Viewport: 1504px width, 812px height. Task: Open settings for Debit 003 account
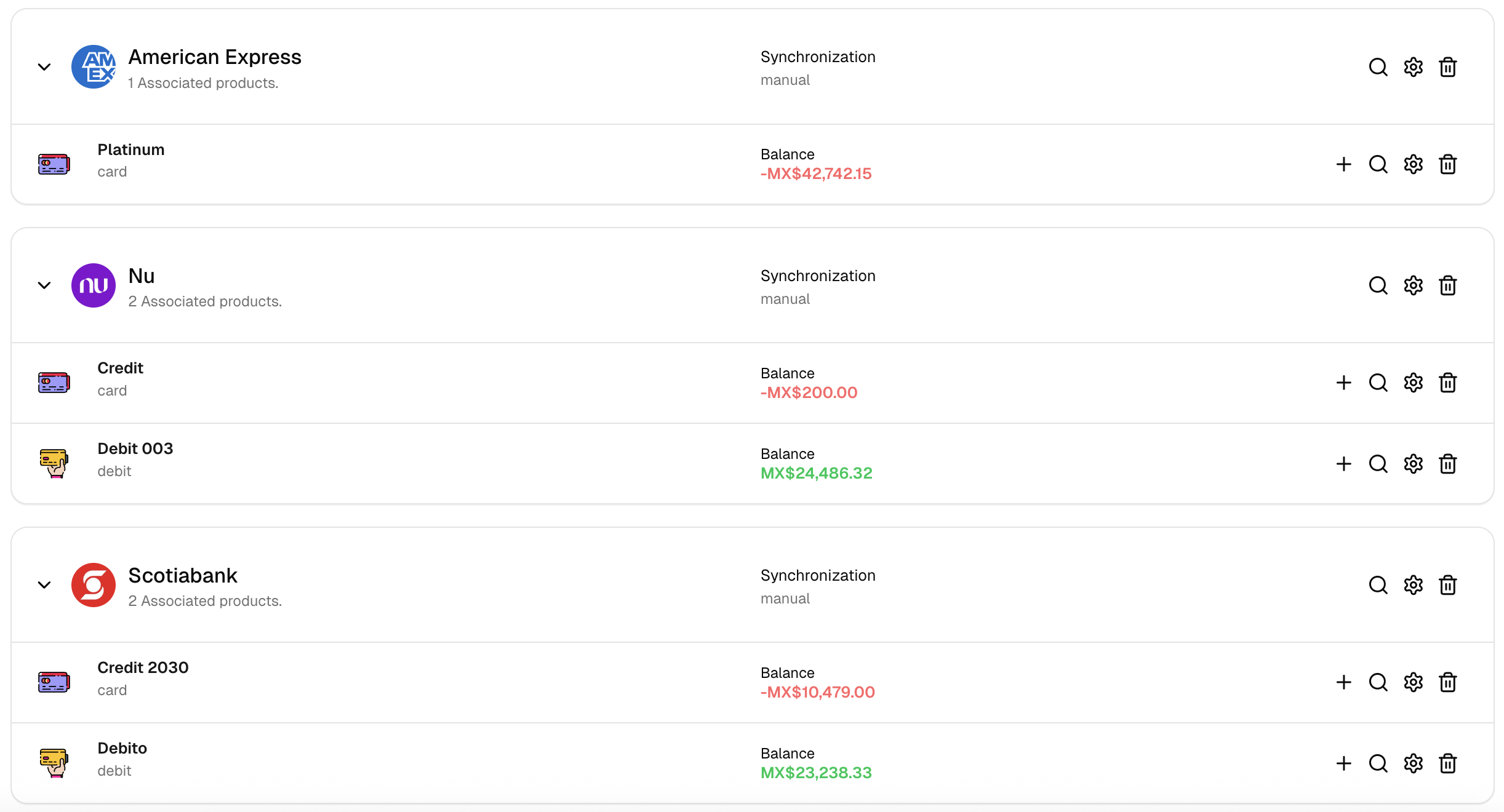pos(1413,464)
